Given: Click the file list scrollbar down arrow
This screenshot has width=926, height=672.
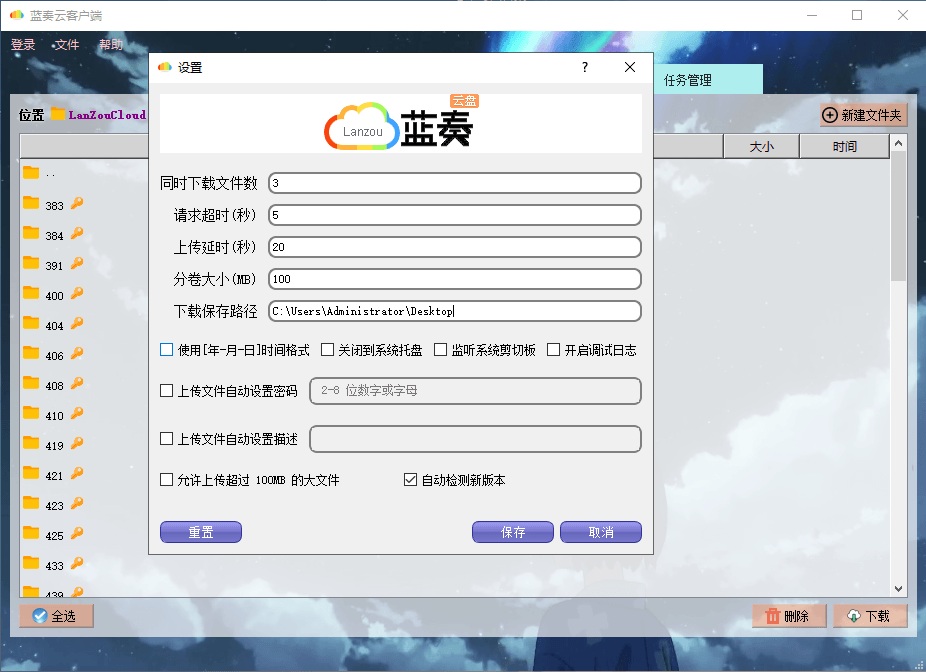Looking at the screenshot, I should point(898,589).
